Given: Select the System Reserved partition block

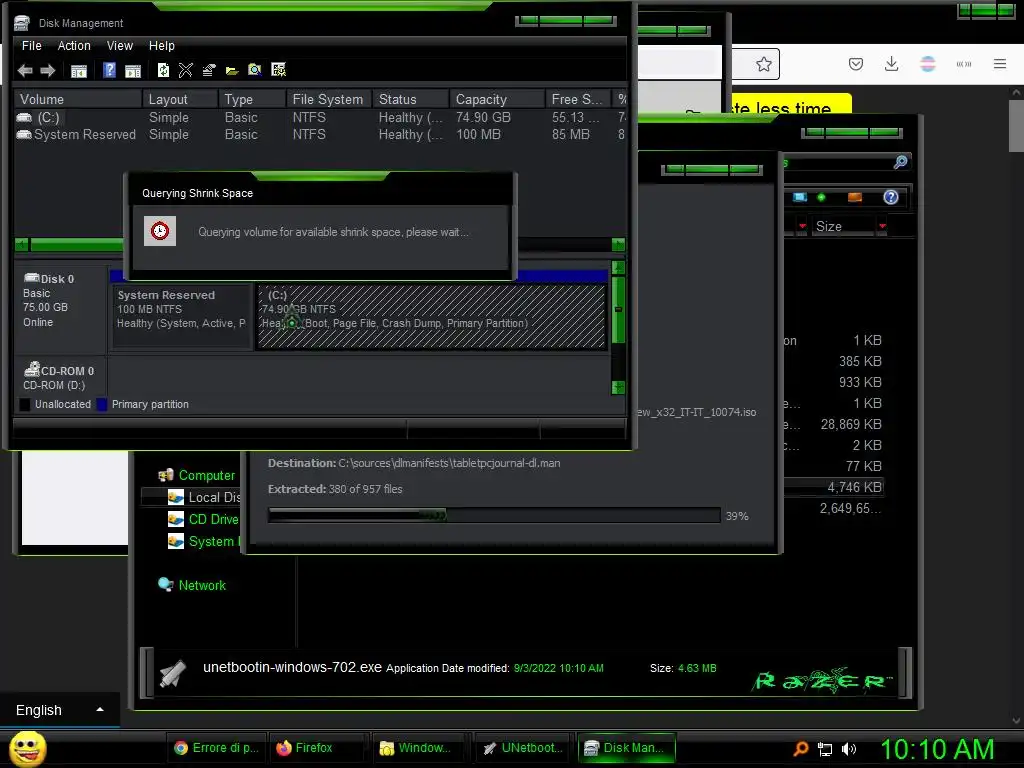Looking at the screenshot, I should pyautogui.click(x=182, y=317).
